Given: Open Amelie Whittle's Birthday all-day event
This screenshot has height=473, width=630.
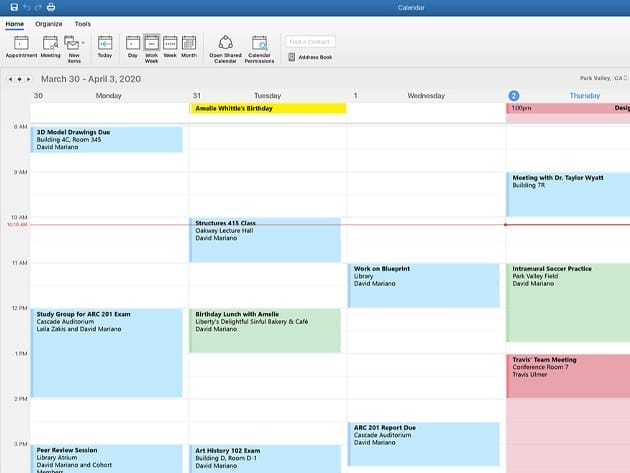Looking at the screenshot, I should tap(268, 108).
